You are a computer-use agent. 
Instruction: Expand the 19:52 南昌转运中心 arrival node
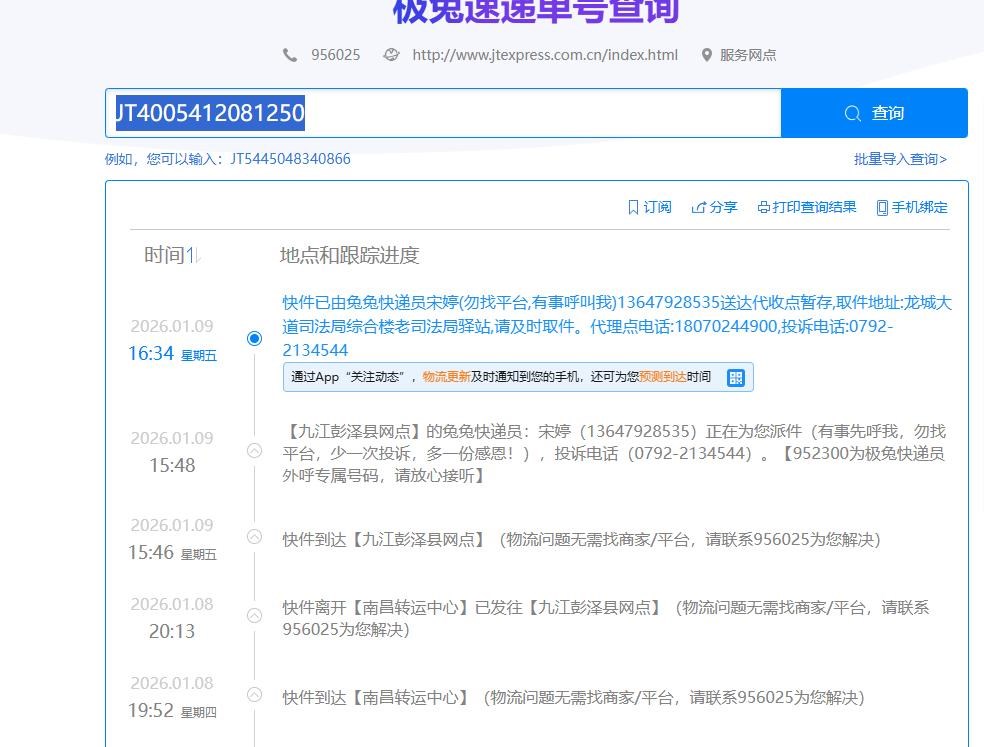(254, 695)
